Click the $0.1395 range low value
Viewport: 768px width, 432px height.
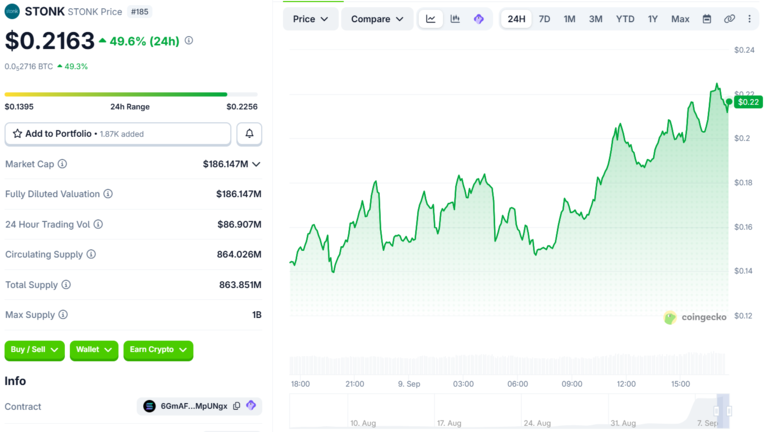click(19, 107)
